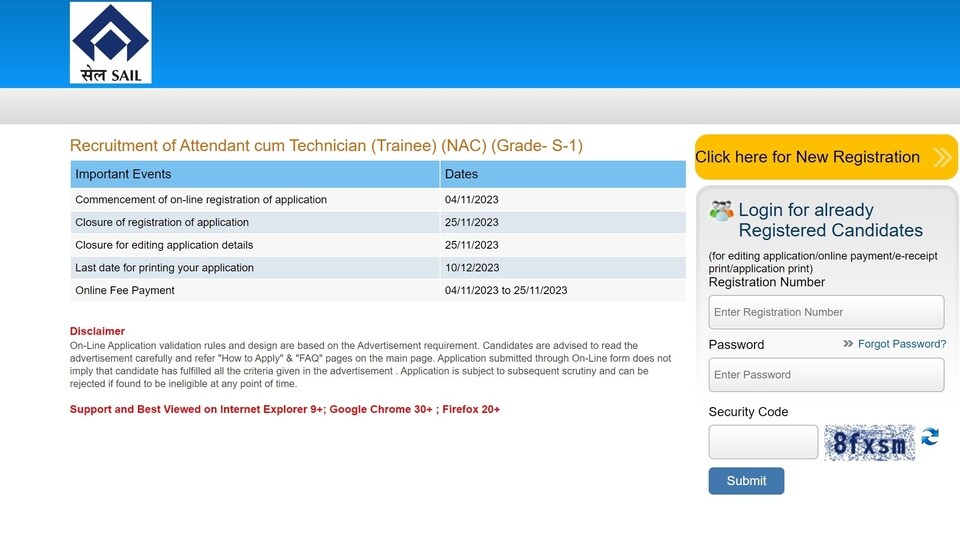Click the Dates column header
Screen dimensions: 960x540
(x=563, y=174)
